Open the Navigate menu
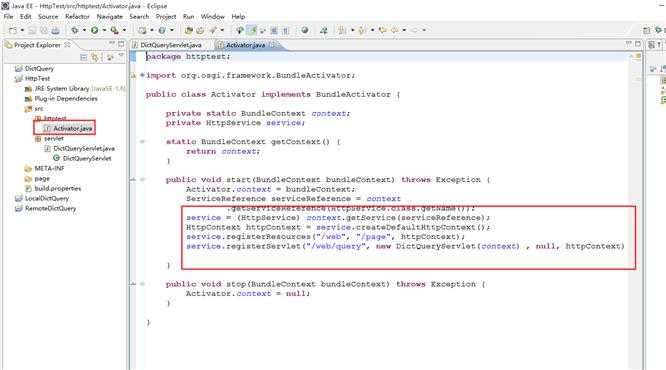The width and height of the screenshot is (666, 370). [x=110, y=17]
